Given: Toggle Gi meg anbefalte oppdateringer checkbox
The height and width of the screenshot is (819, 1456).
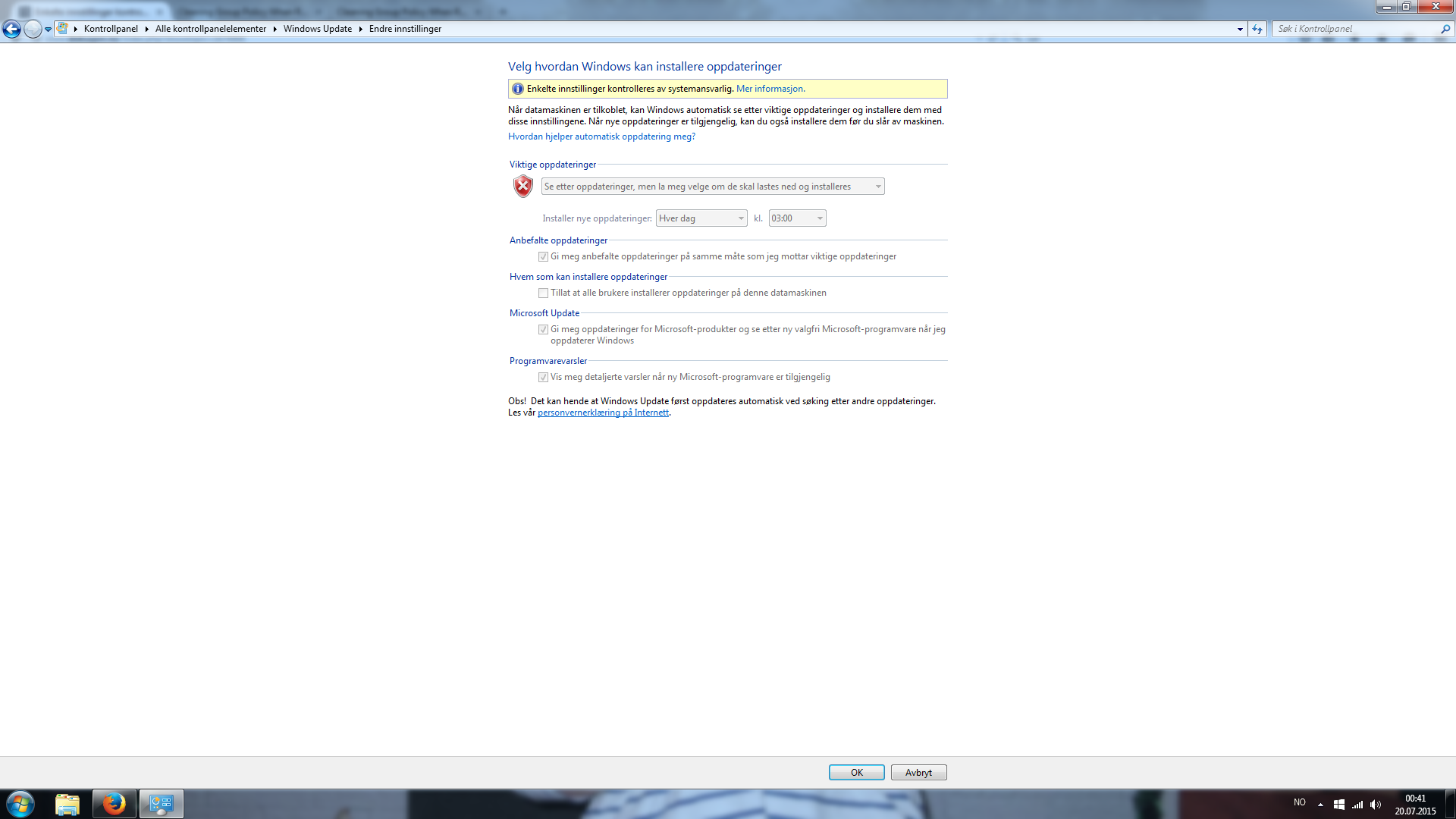Looking at the screenshot, I should click(x=543, y=257).
